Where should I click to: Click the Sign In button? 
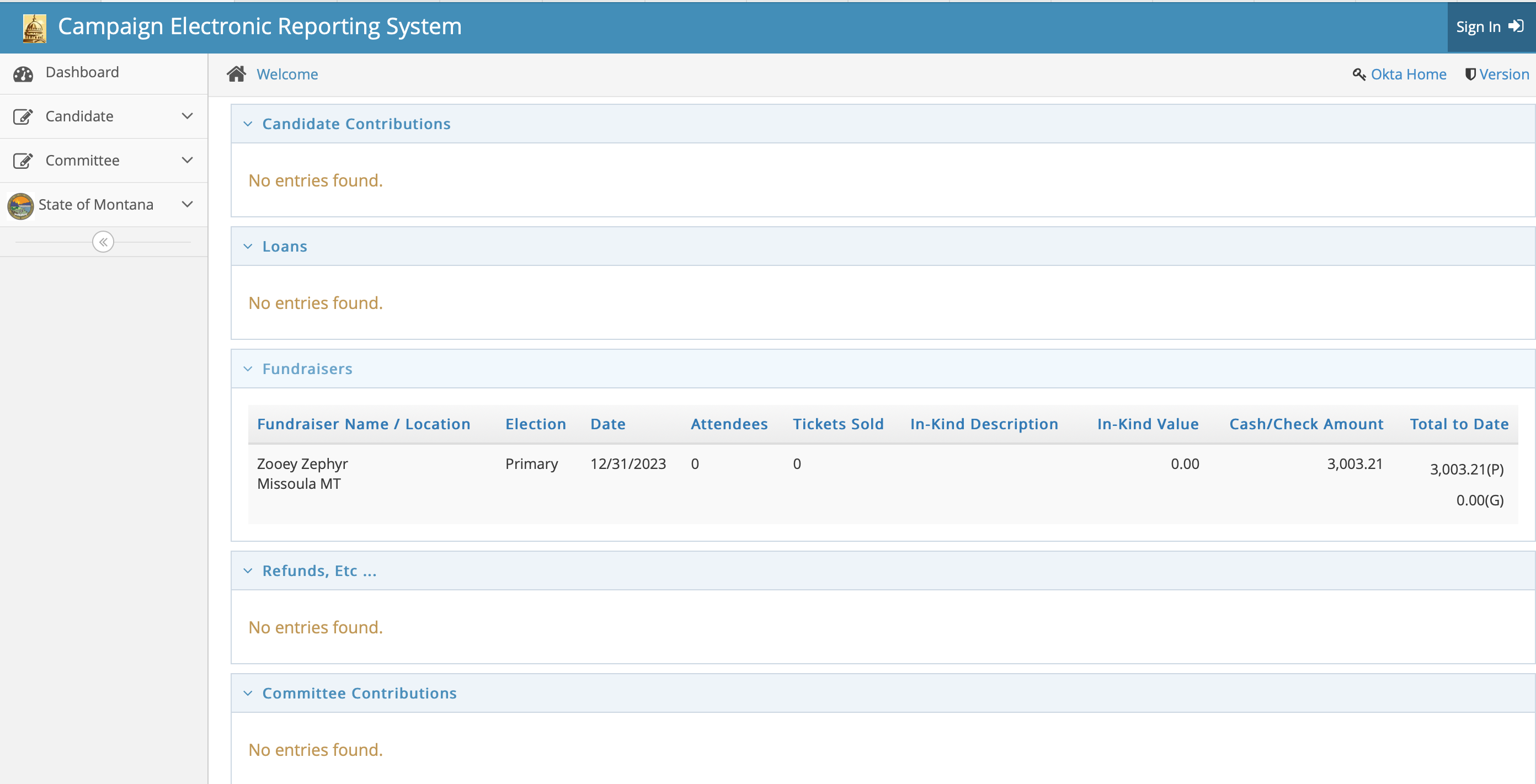1490,27
